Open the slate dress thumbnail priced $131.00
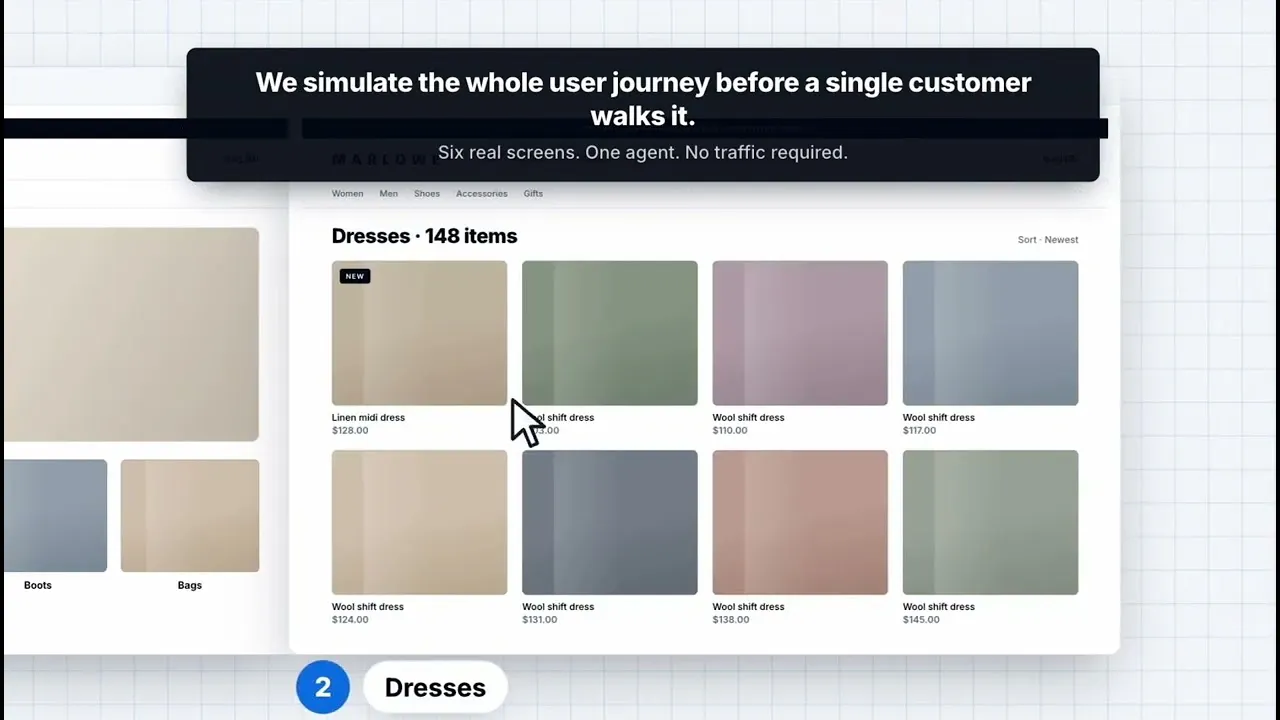 pos(610,522)
